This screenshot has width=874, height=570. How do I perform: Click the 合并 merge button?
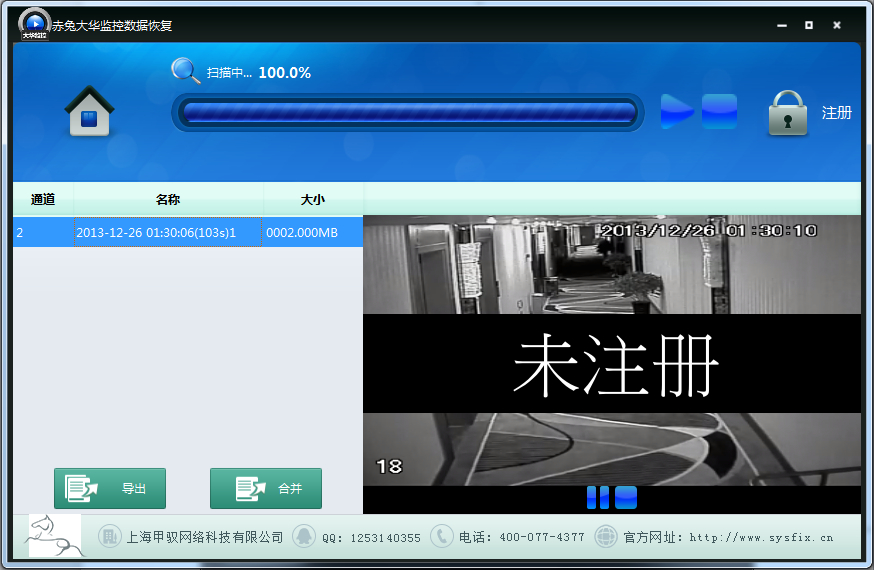[x=266, y=489]
